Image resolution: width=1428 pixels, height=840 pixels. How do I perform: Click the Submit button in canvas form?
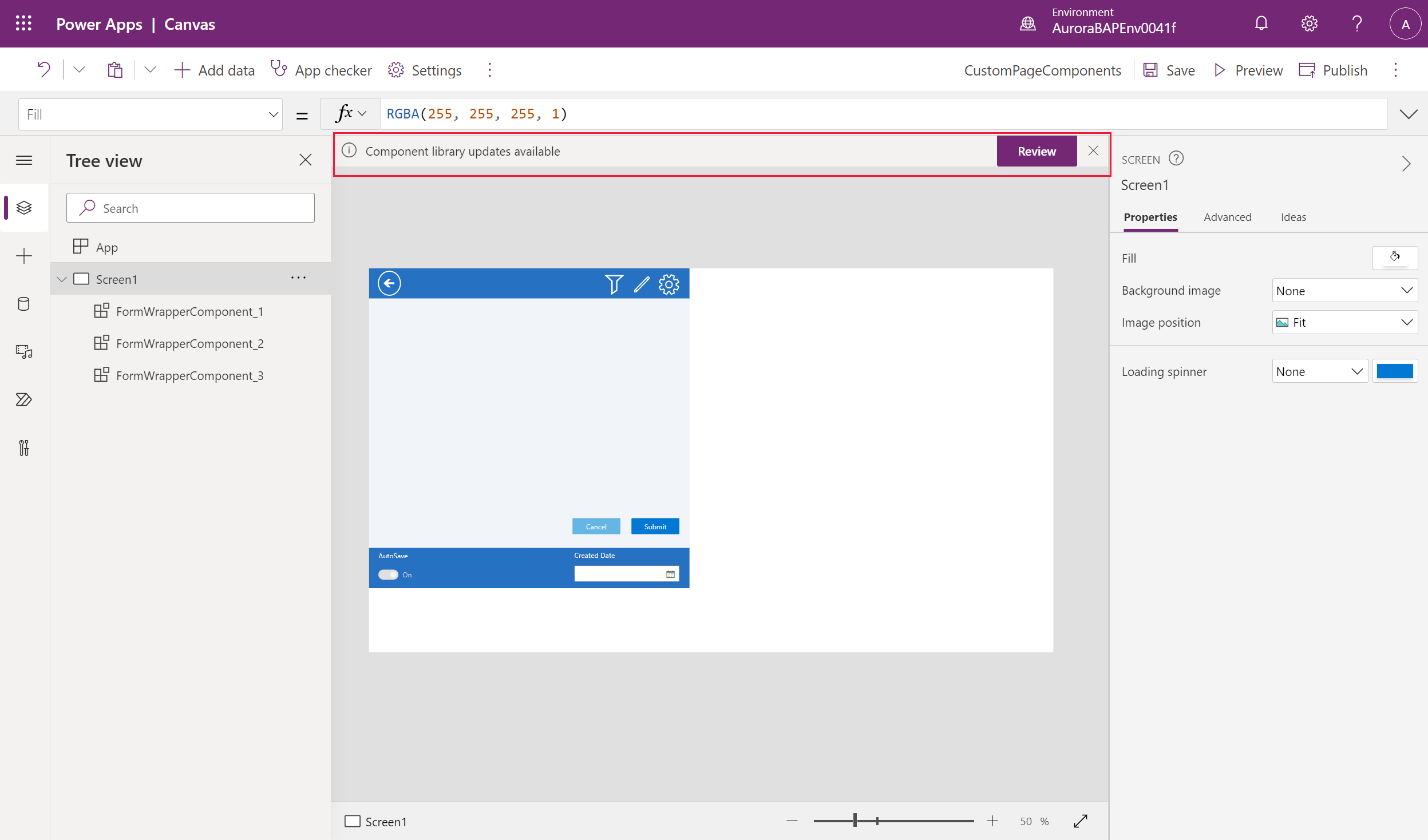pyautogui.click(x=654, y=526)
